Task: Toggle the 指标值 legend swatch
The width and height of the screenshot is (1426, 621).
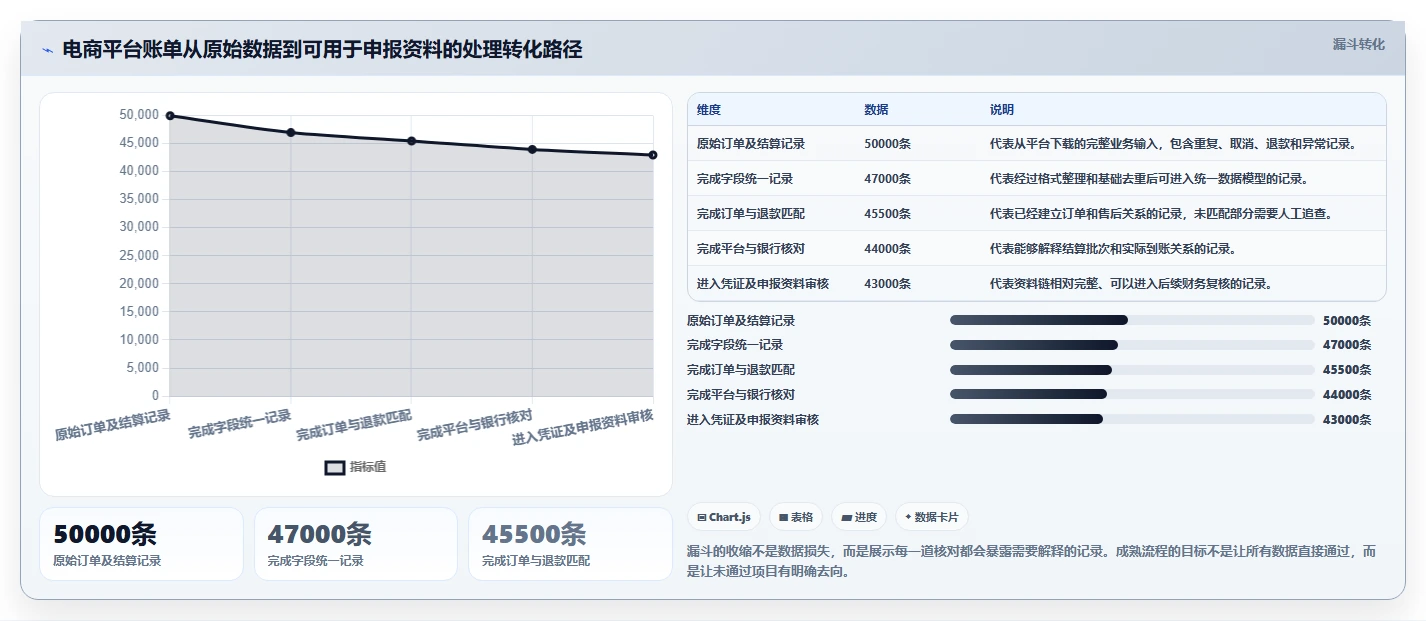Action: (x=335, y=467)
